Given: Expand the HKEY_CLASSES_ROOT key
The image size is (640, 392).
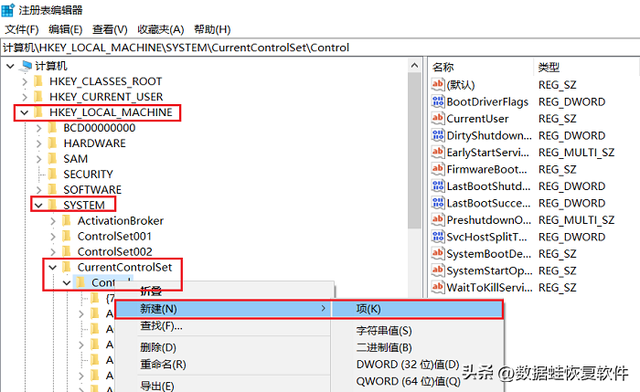Looking at the screenshot, I should (x=24, y=81).
